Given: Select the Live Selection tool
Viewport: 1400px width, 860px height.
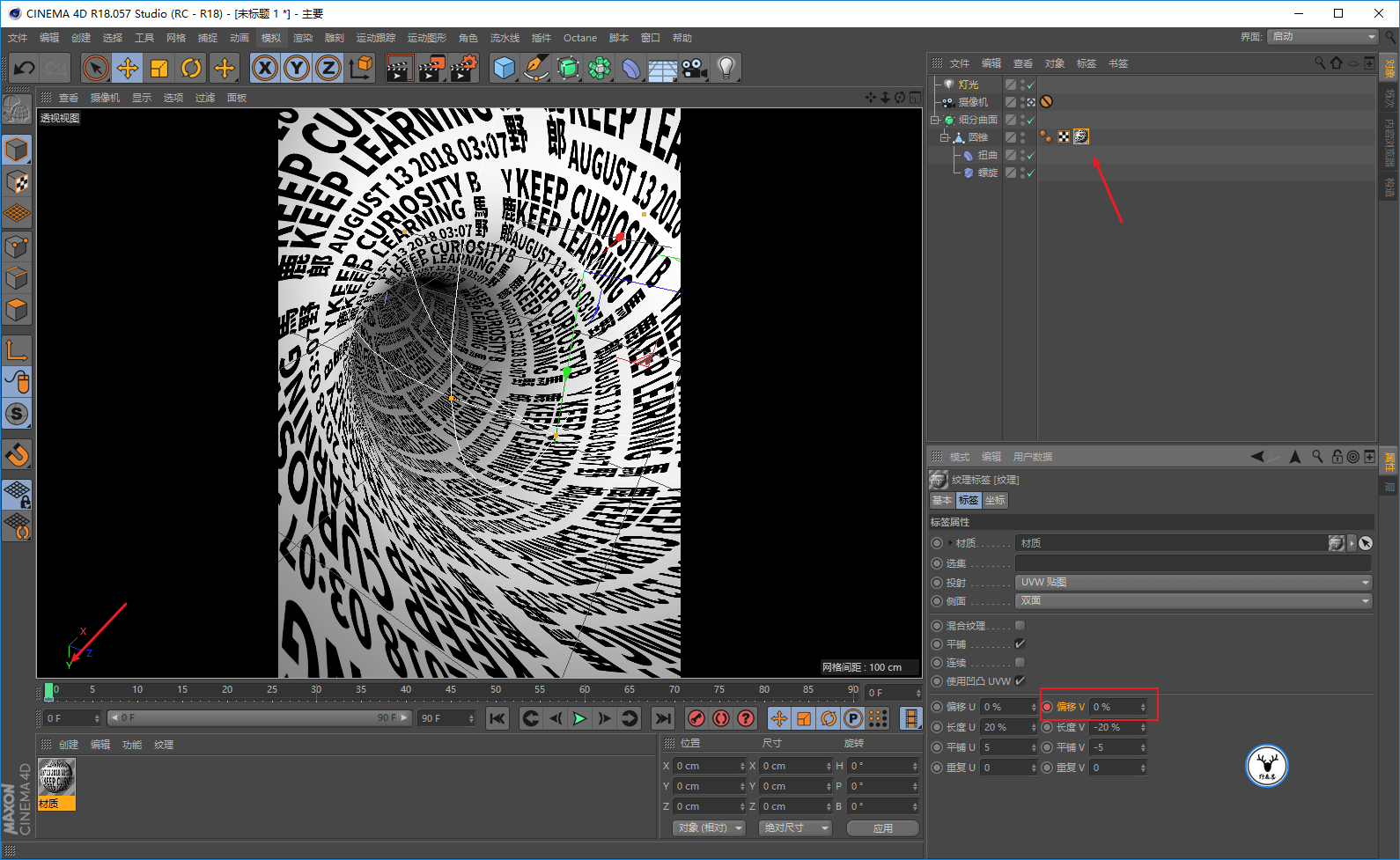Looking at the screenshot, I should [x=96, y=68].
